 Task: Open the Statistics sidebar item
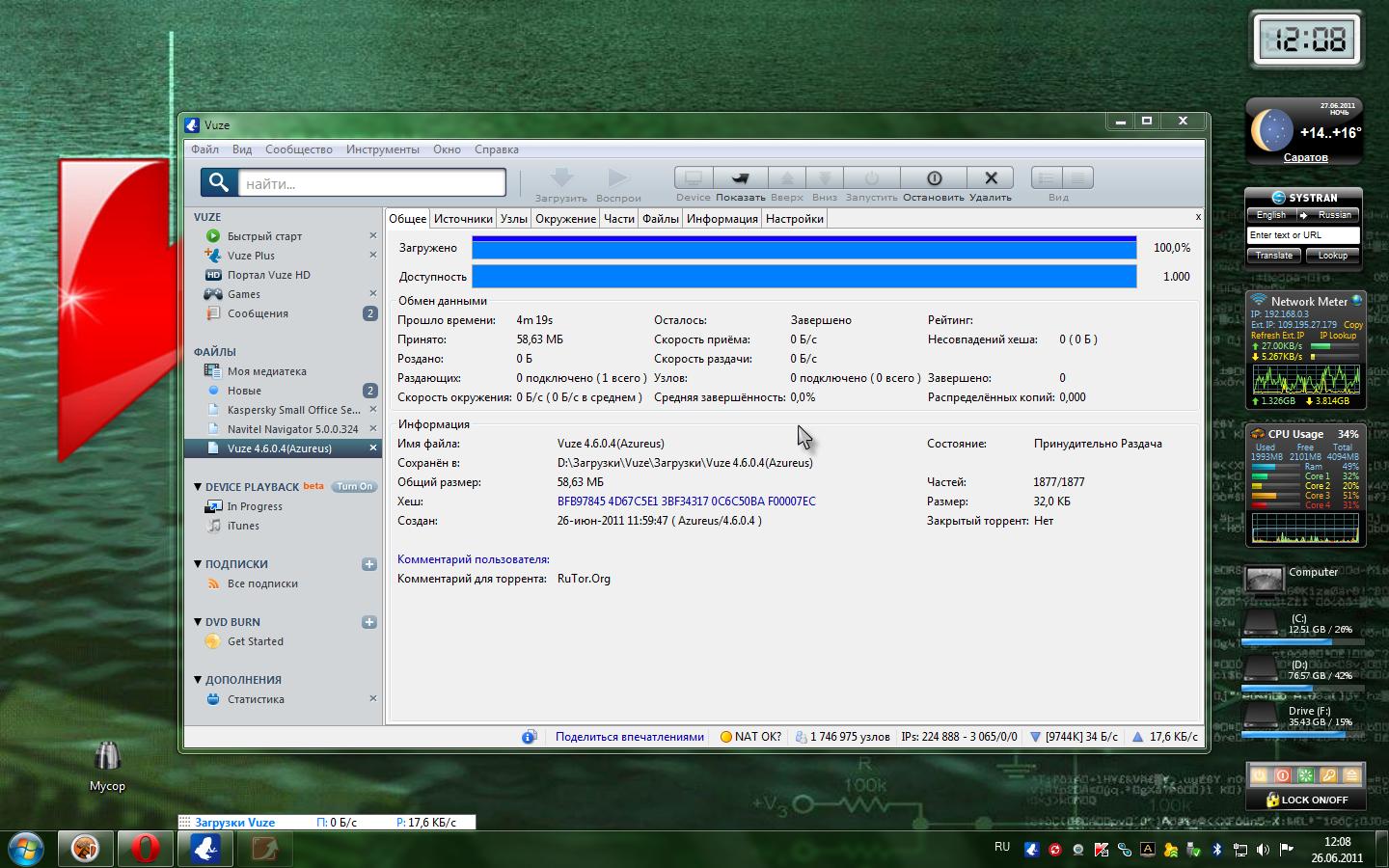[256, 699]
